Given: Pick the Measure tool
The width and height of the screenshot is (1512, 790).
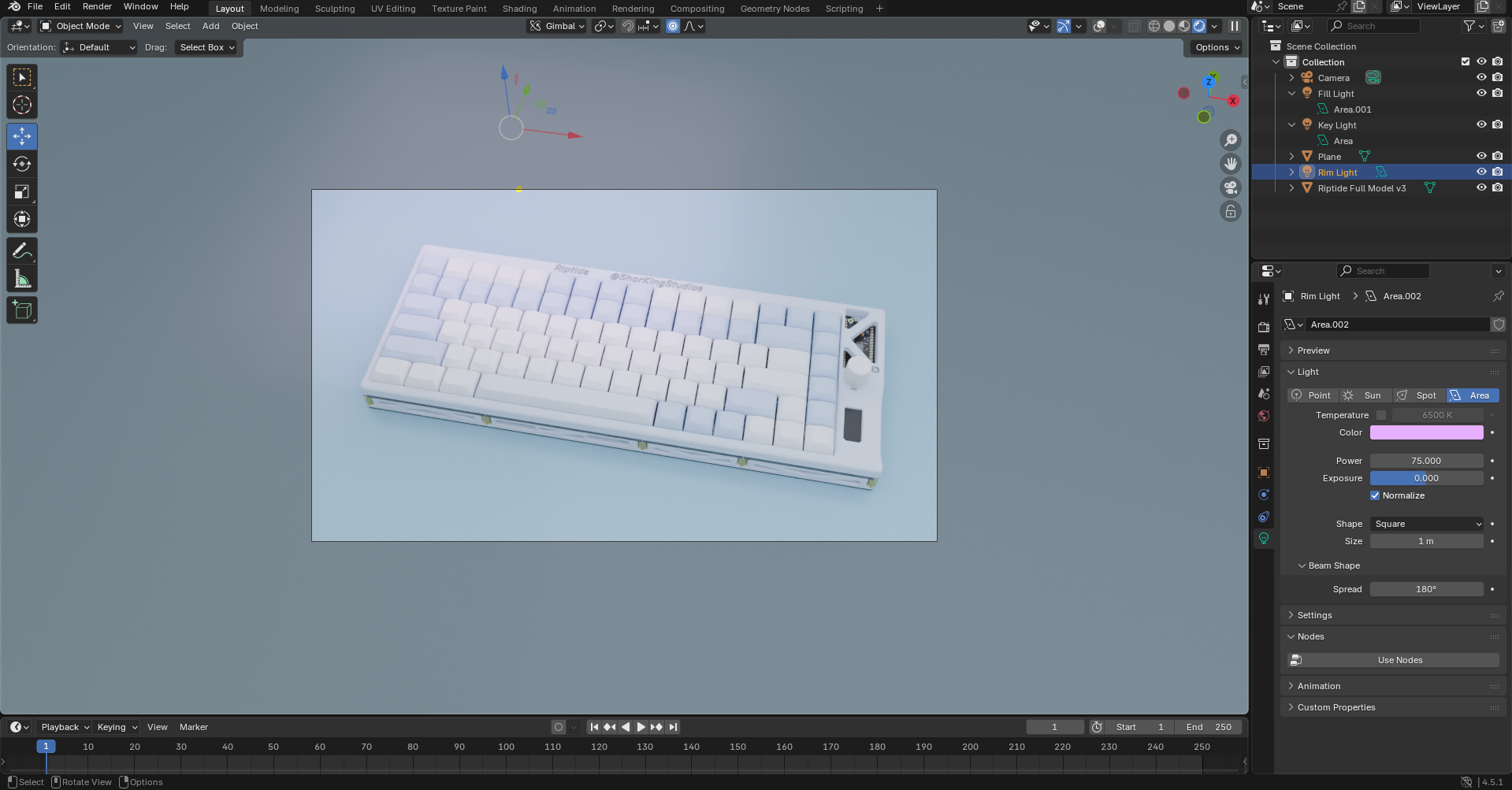Looking at the screenshot, I should point(22,279).
